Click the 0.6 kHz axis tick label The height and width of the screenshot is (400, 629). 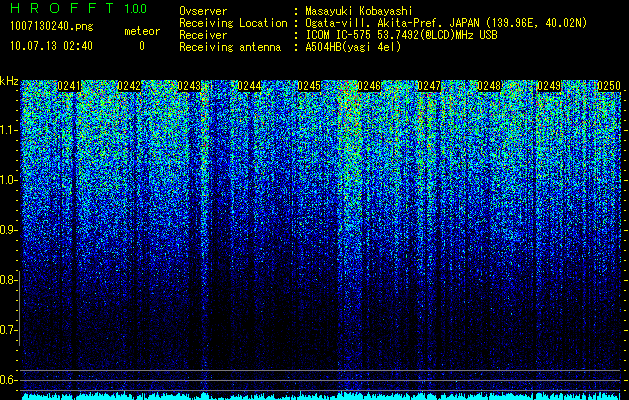(x=8, y=380)
